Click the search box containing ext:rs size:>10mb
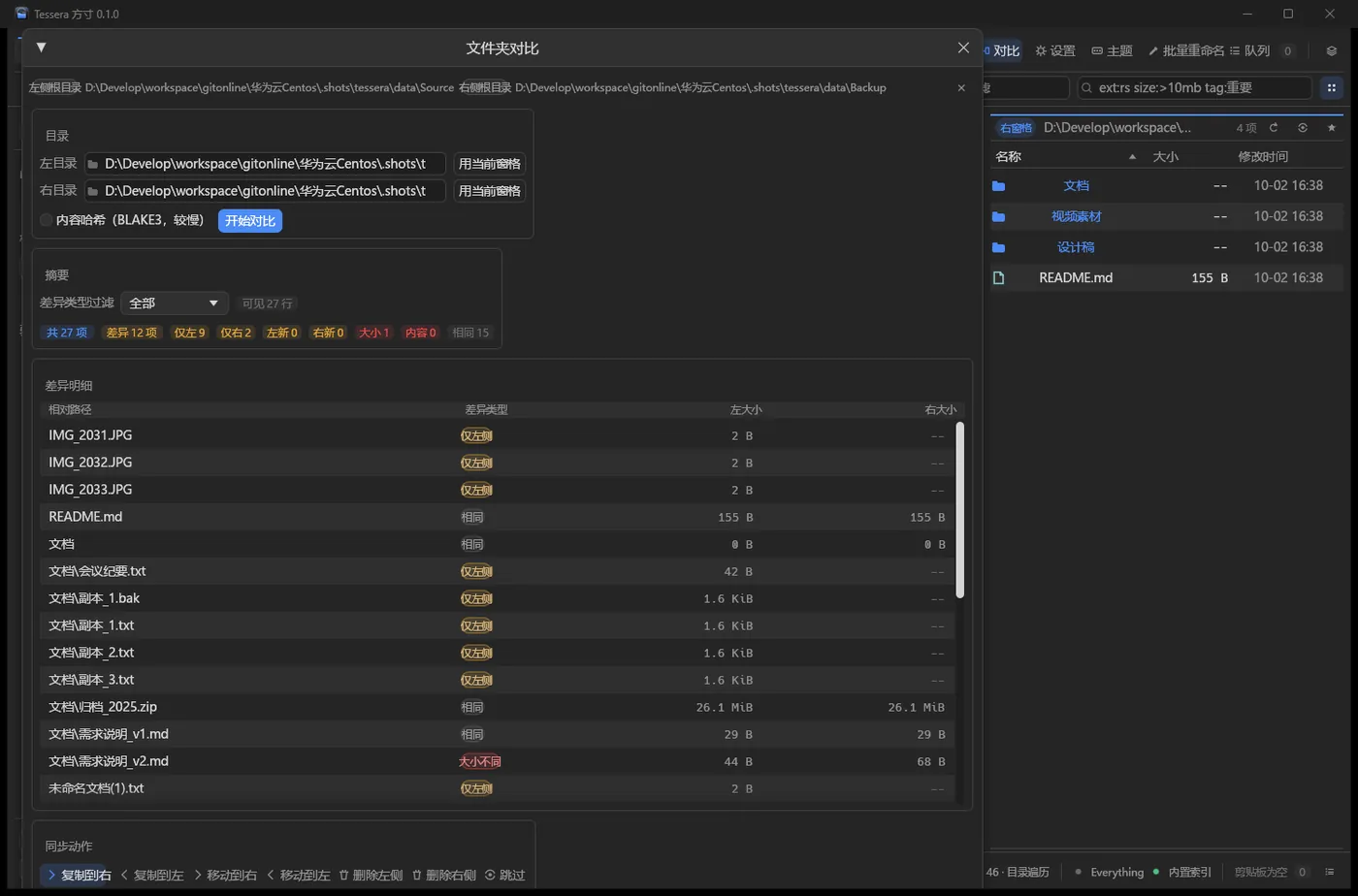Screen dimensions: 1358x896 pyautogui.click(x=1195, y=87)
